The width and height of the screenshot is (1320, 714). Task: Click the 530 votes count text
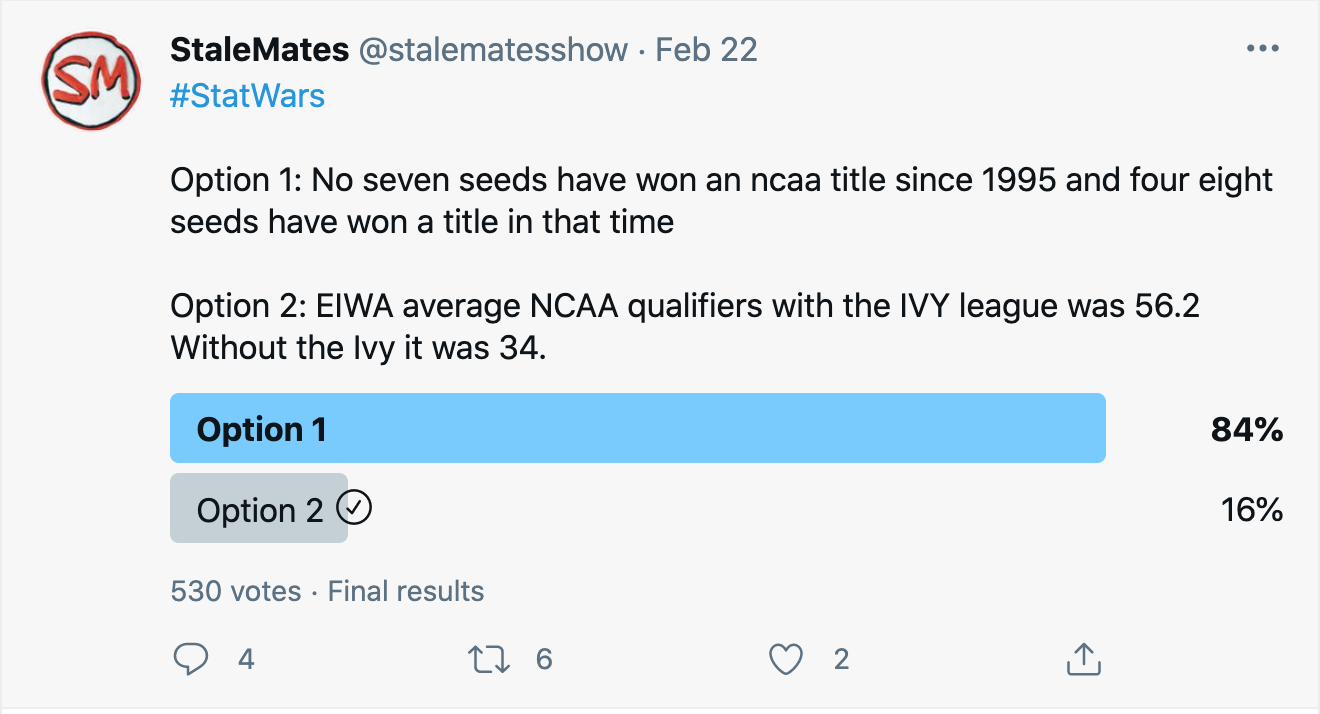click(x=236, y=591)
